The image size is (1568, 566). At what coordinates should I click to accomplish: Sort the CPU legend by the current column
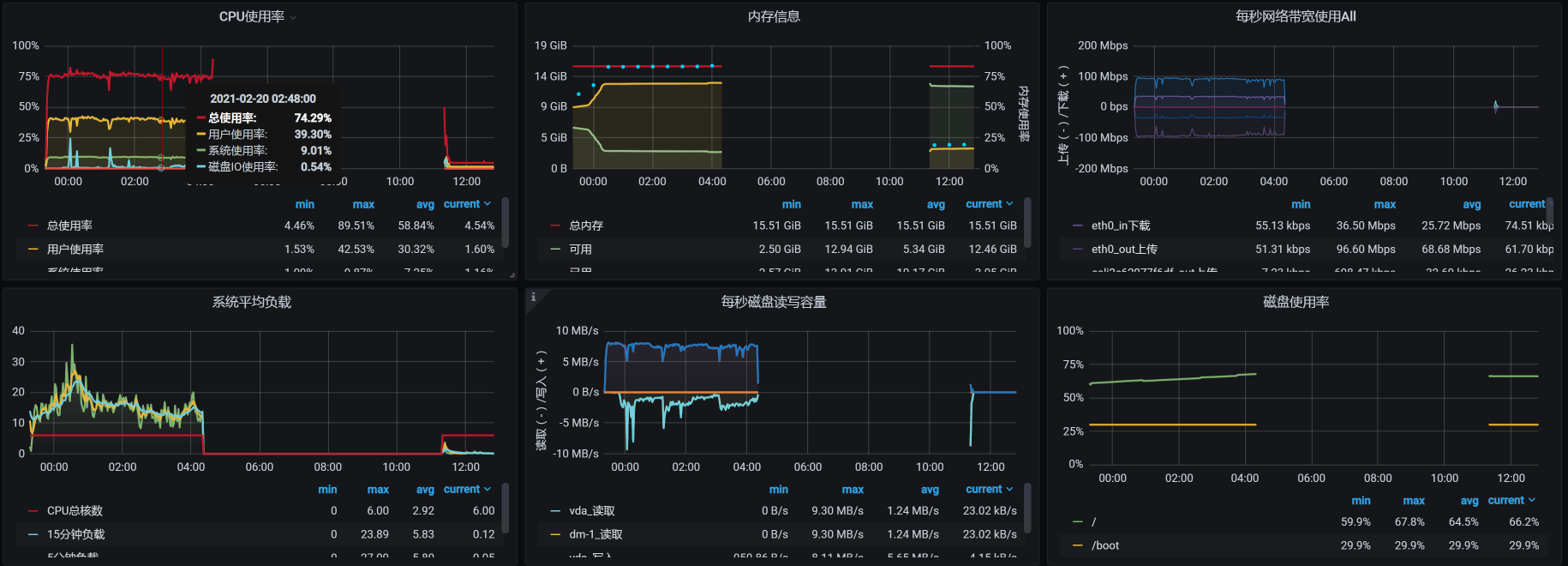pyautogui.click(x=467, y=204)
